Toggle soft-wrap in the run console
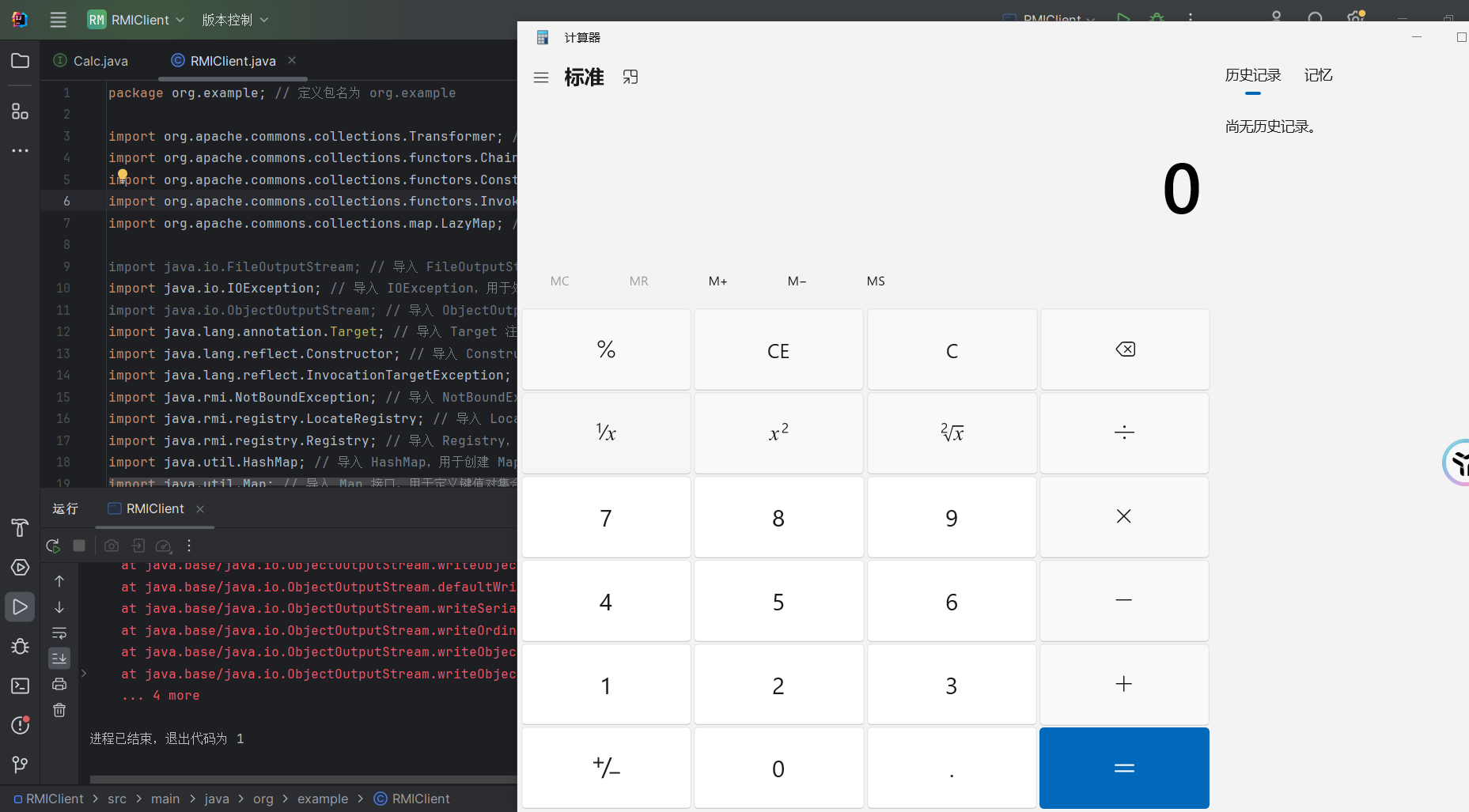Screen dimensions: 1469x812 pos(59,633)
